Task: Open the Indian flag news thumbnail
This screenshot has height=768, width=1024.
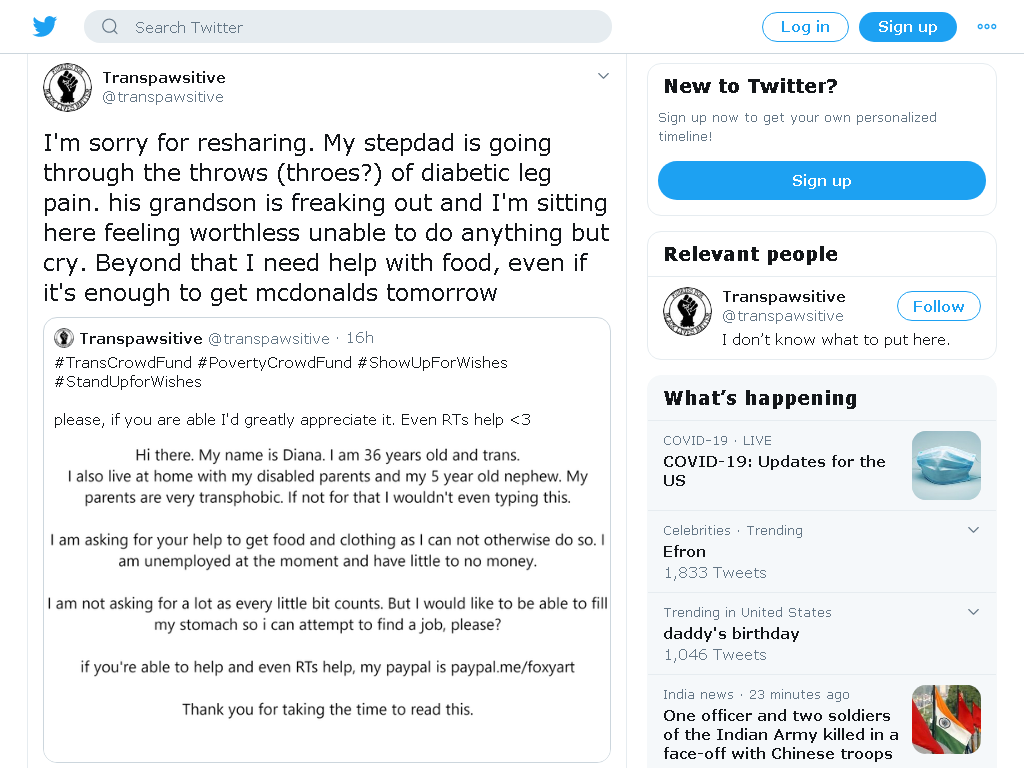Action: (x=946, y=719)
